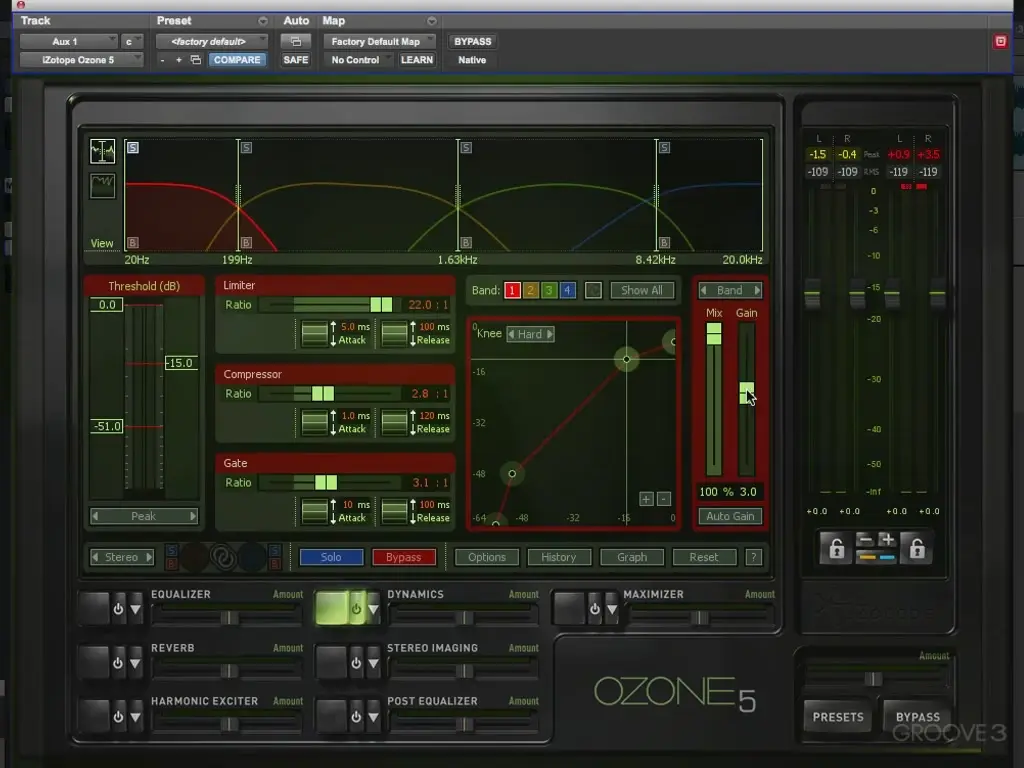
Task: Select band 2 orange tab
Action: [x=531, y=290]
